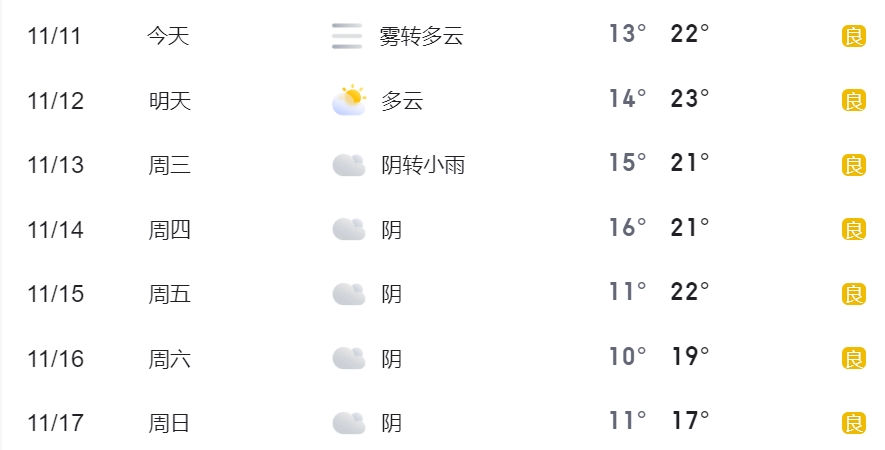Click the cloud icon on 周日 row
Image resolution: width=885 pixels, height=450 pixels.
click(349, 423)
